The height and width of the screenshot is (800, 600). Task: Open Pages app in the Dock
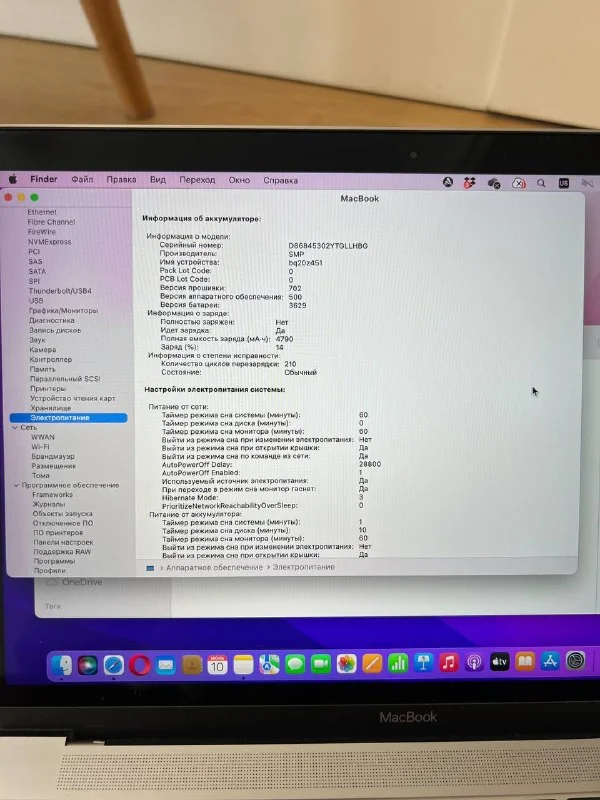[x=372, y=664]
